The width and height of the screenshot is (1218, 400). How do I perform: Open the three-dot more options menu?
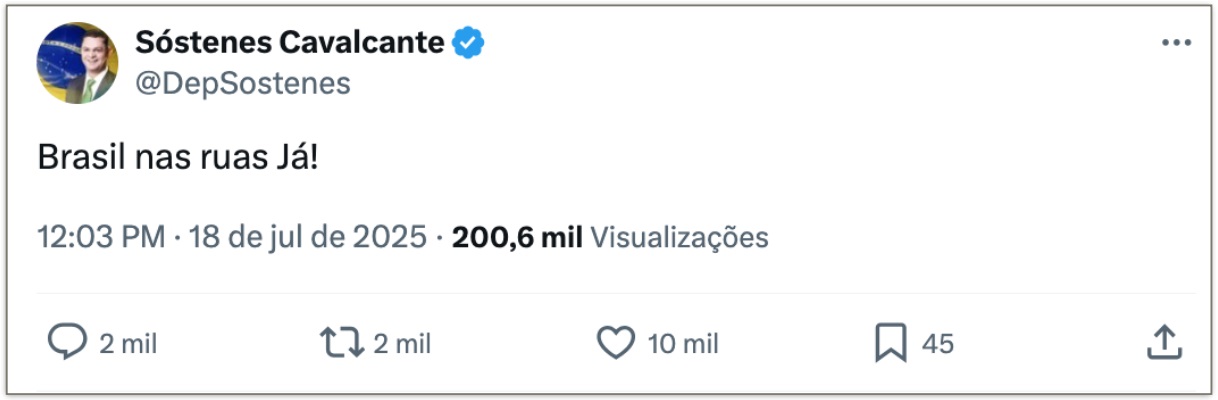[1176, 45]
